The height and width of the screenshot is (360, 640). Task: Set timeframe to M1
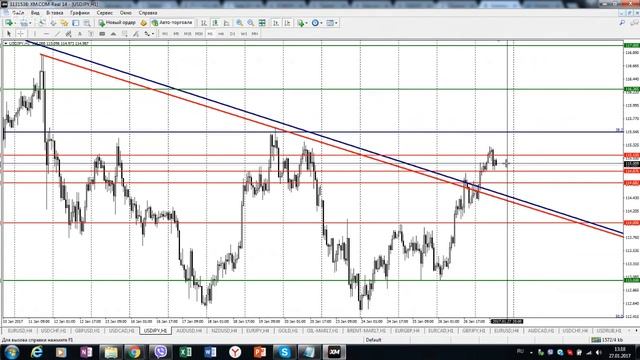point(165,33)
